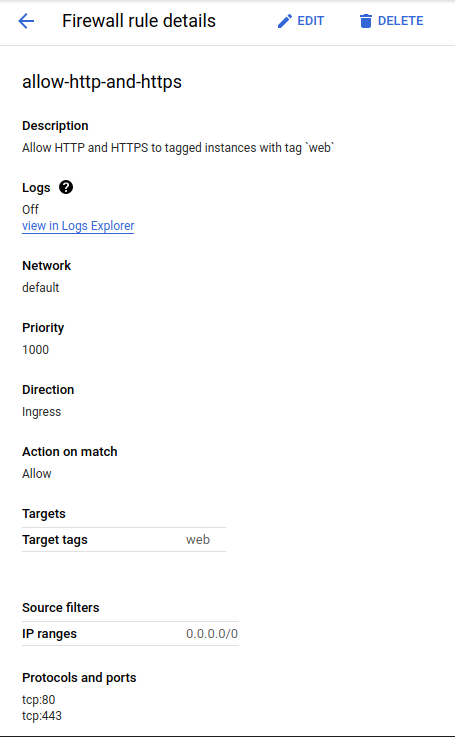Click the trash can icon next to DELETE
455x737 pixels.
[366, 21]
